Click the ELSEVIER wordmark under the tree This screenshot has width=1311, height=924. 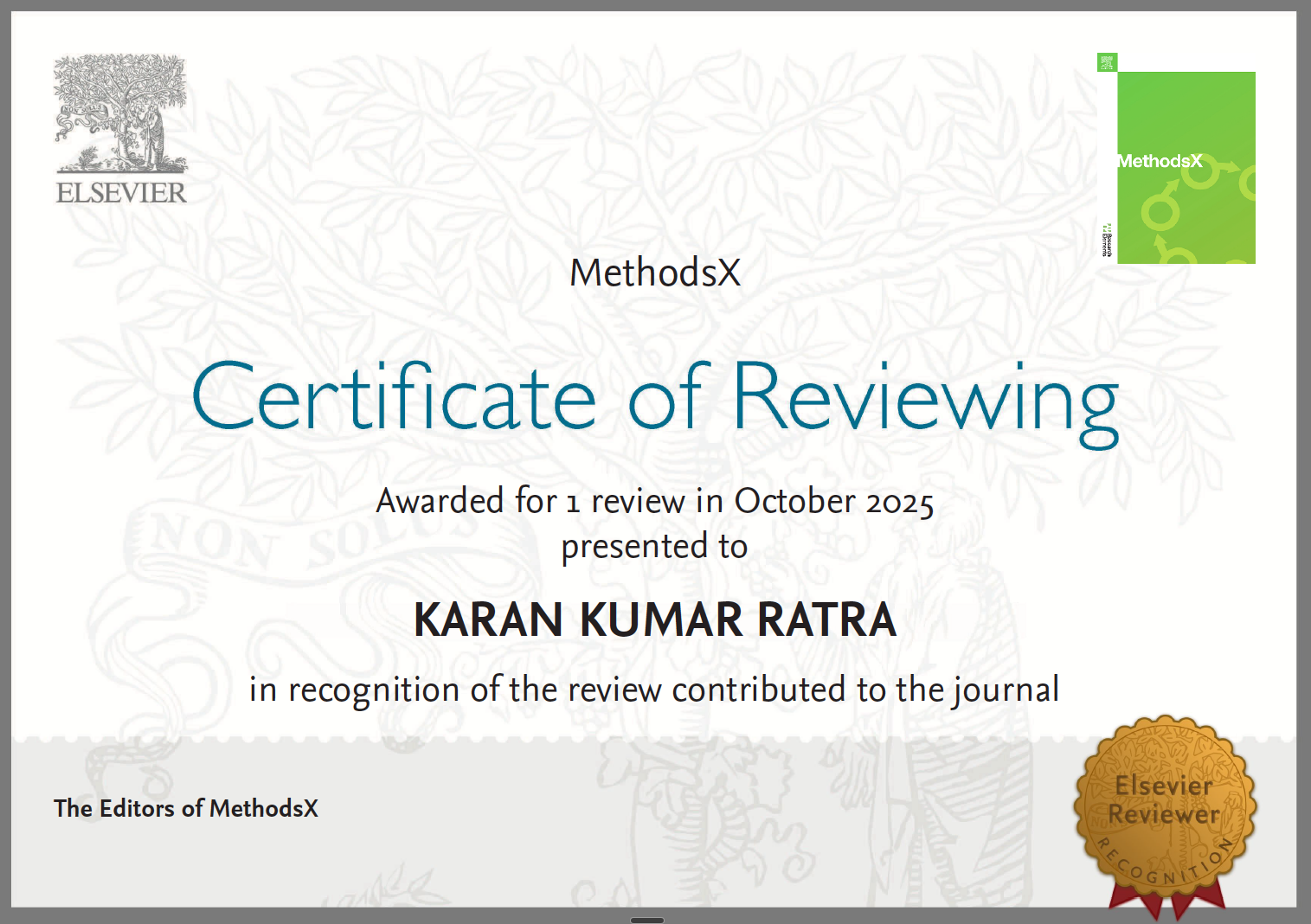tap(121, 193)
